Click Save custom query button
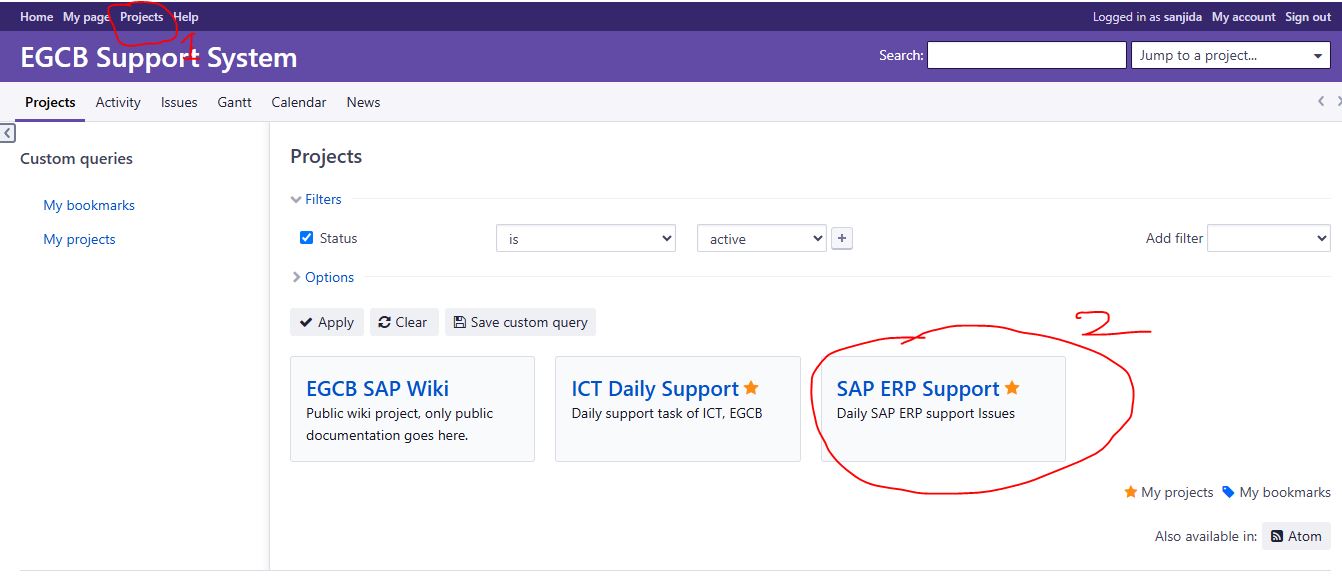 520,322
